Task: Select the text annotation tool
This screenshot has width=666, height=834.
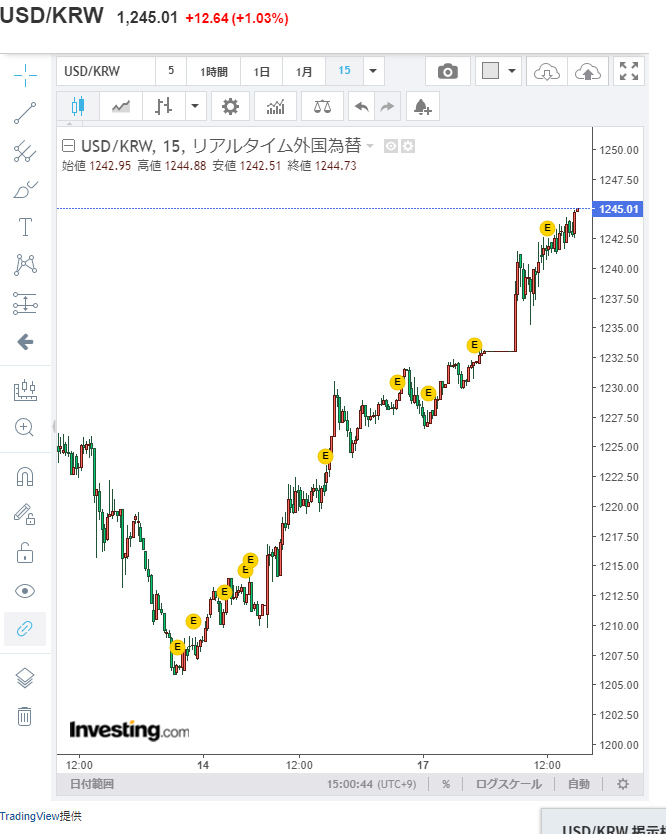Action: [25, 227]
